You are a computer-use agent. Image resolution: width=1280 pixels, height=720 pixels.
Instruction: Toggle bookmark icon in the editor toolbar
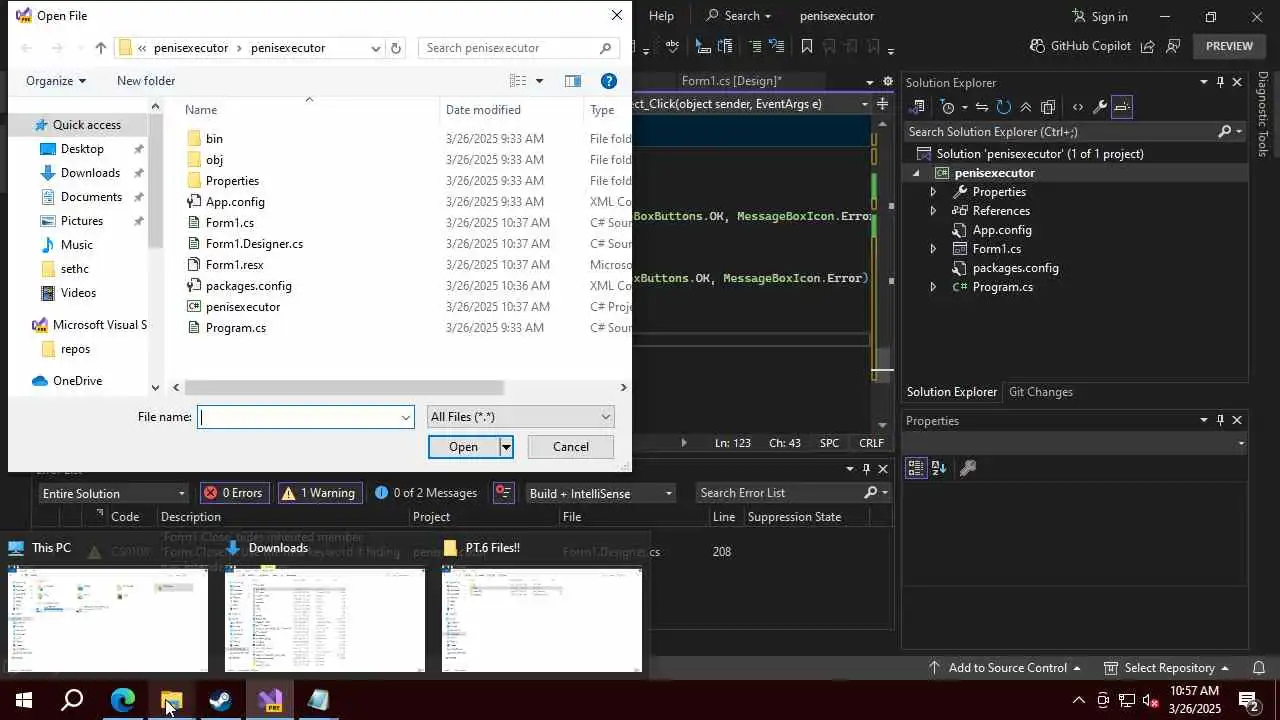[x=807, y=46]
